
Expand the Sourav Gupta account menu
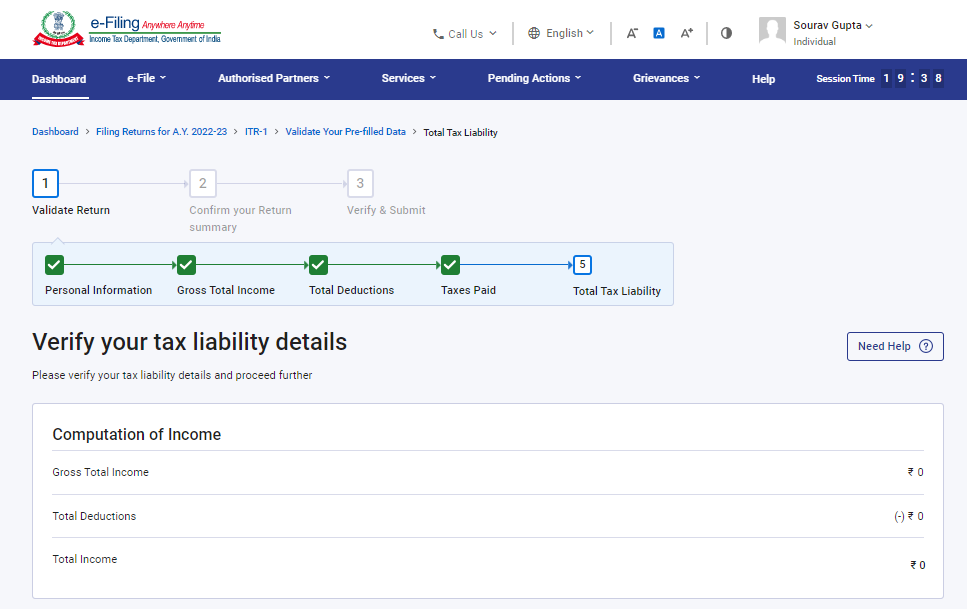[833, 25]
